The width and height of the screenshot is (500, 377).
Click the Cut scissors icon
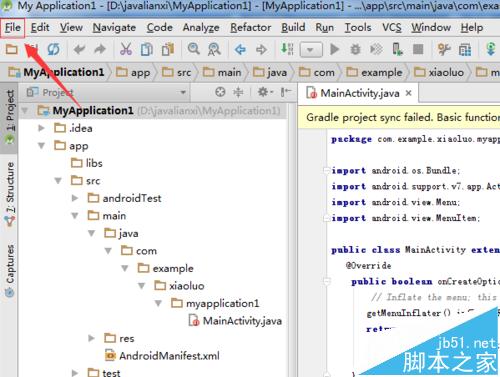pos(126,50)
